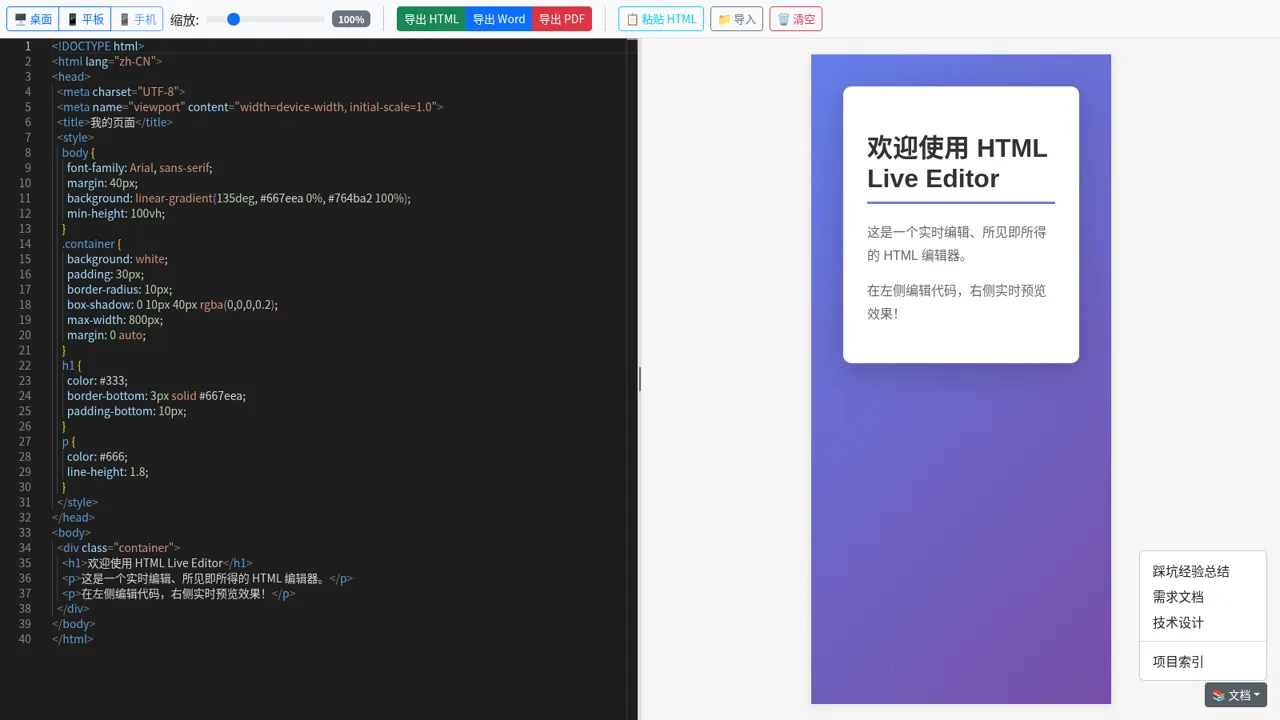Viewport: 1280px width, 720px height.
Task: Click line number 33 in the gutter
Action: tap(25, 533)
